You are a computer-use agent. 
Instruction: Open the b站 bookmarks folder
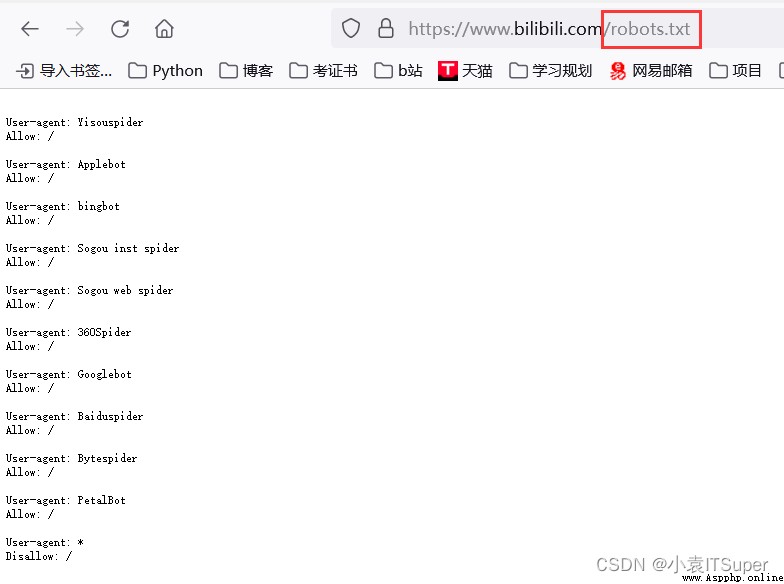[398, 71]
